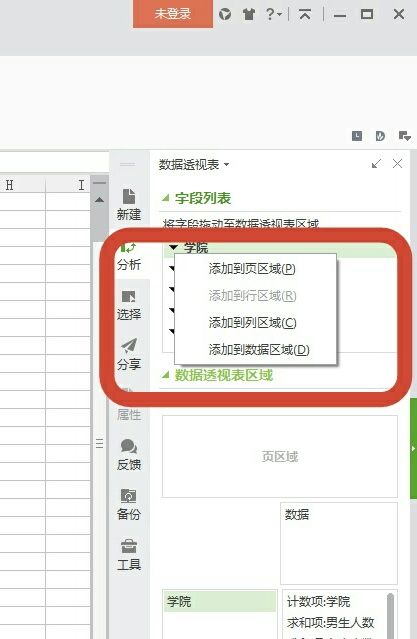This screenshot has width=417, height=639.
Task: Open the 备份 backup sidebar icon
Action: [129, 505]
